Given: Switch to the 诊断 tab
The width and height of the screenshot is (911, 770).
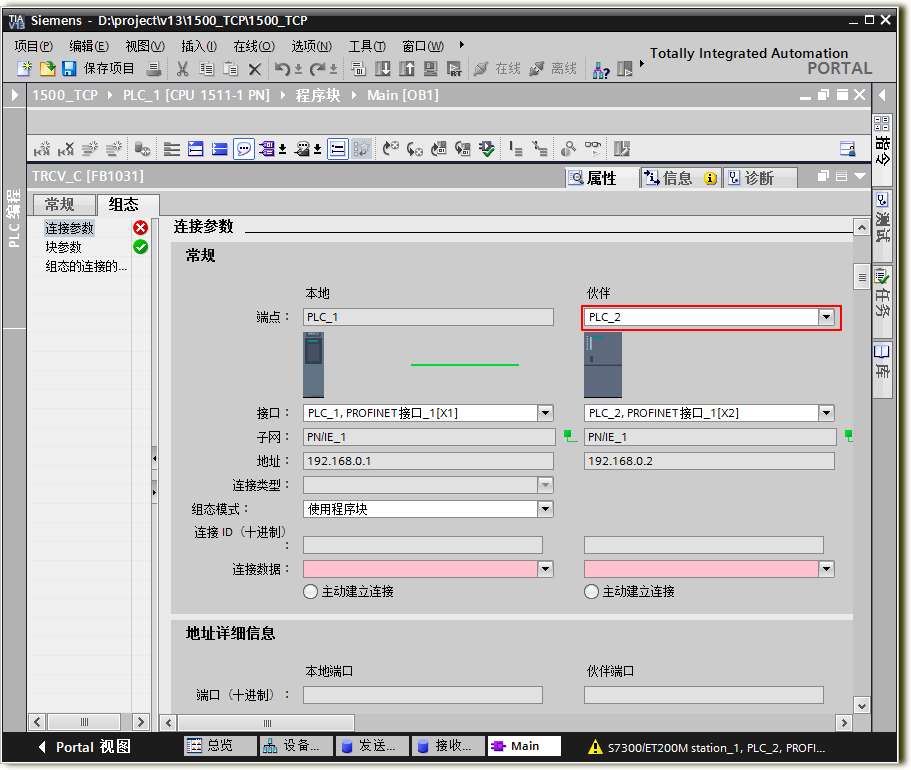Looking at the screenshot, I should 760,178.
